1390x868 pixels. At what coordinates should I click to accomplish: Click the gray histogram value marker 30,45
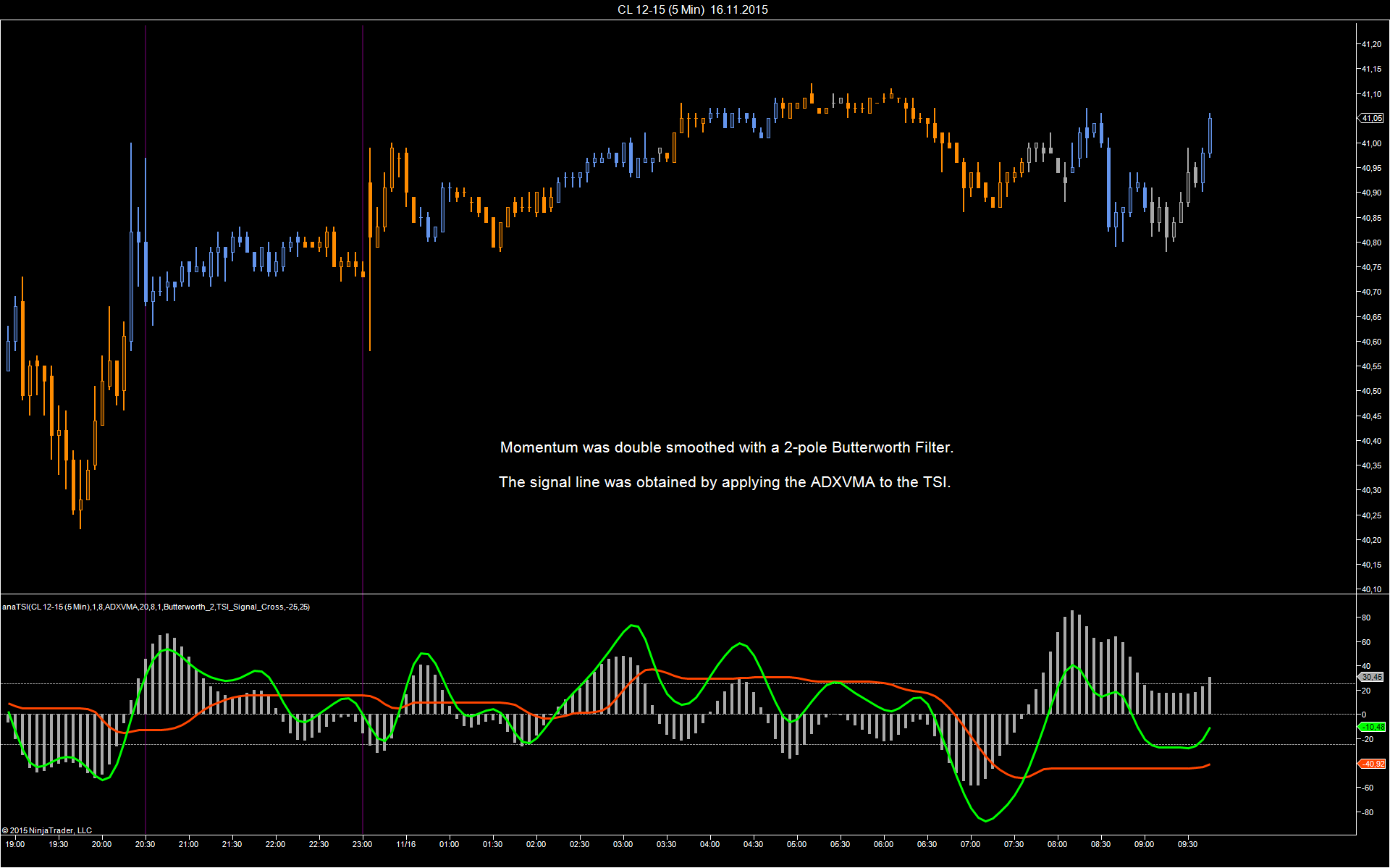coord(1370,677)
